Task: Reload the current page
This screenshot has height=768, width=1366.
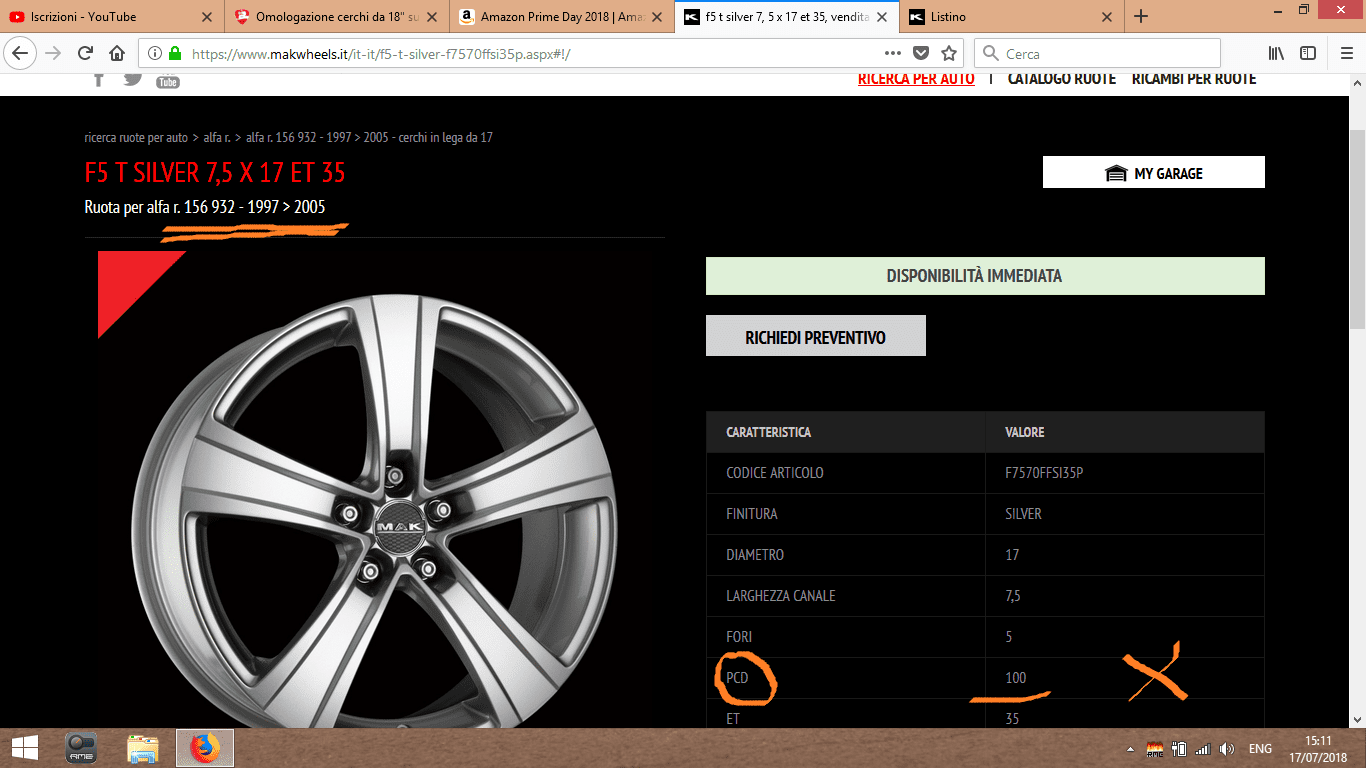Action: coord(86,54)
